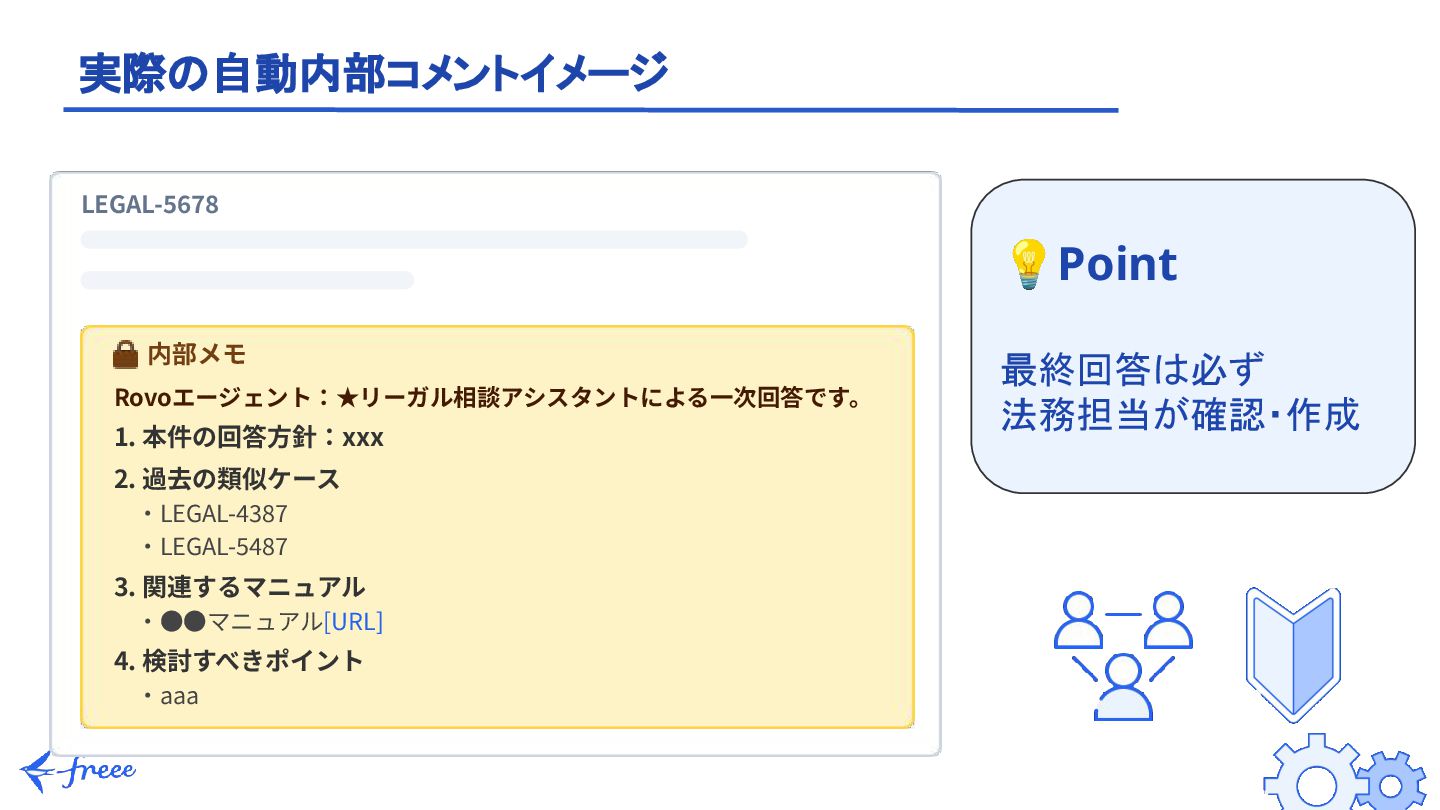Image resolution: width=1440 pixels, height=810 pixels.
Task: Click the aaa bullet item
Action: tap(179, 696)
